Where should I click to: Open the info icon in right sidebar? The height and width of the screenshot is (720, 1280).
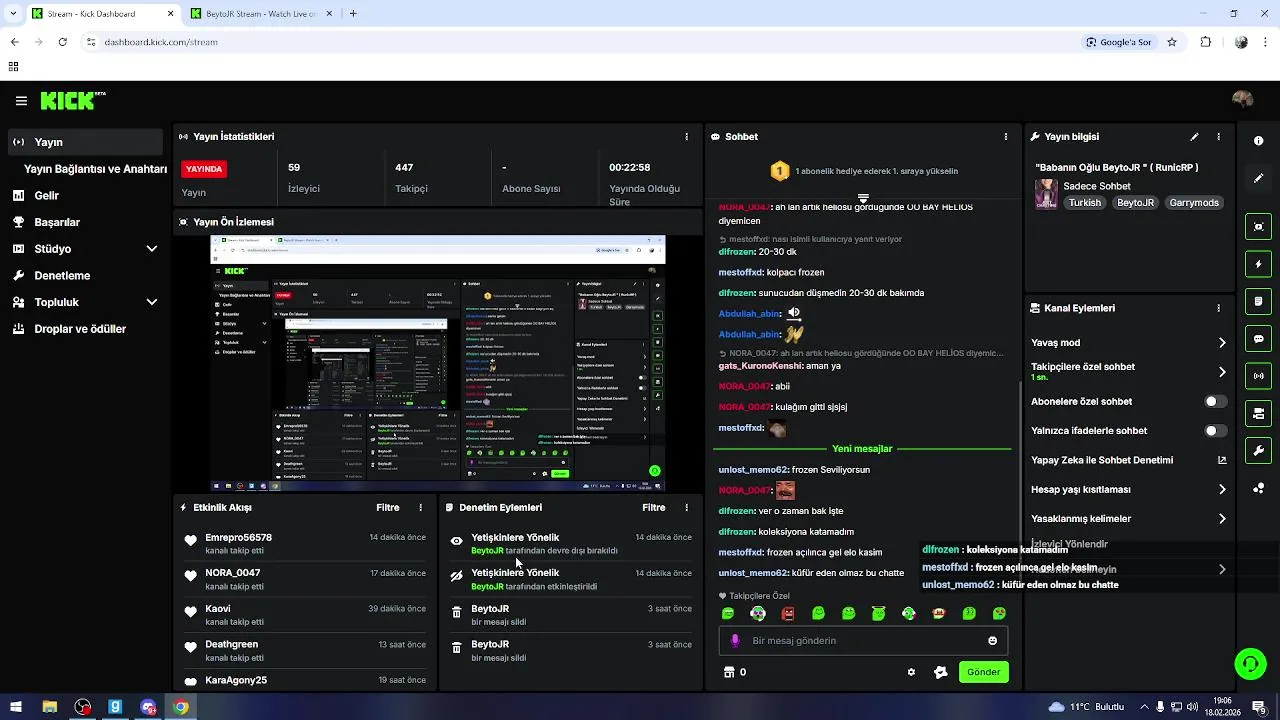point(1258,141)
